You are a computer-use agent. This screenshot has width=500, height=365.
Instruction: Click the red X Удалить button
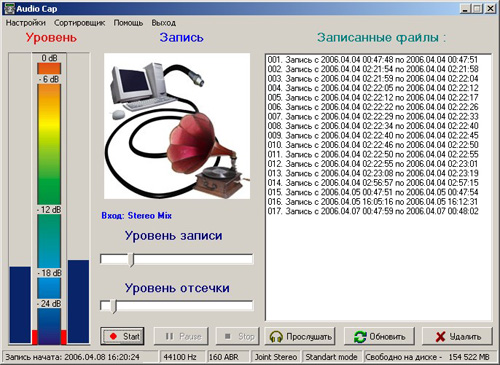coord(457,336)
